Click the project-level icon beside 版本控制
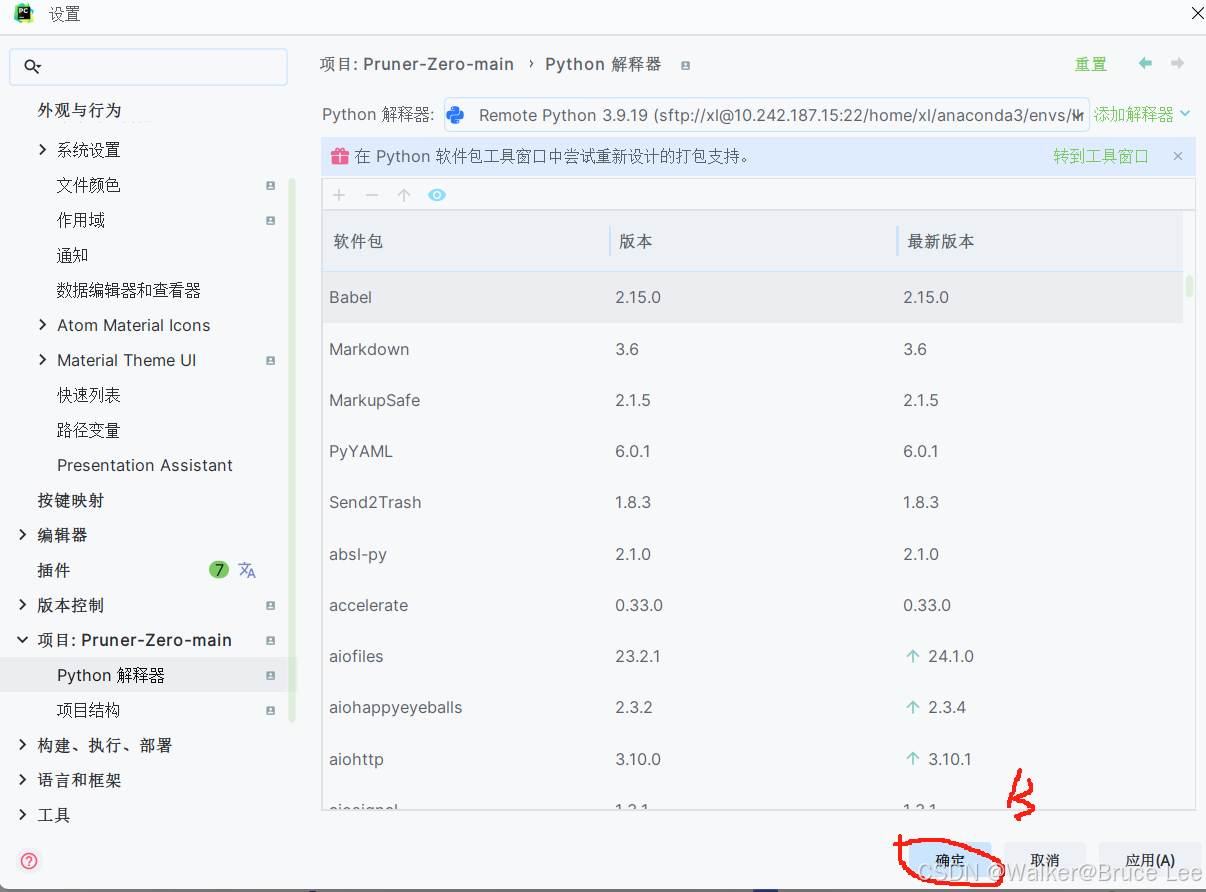Image resolution: width=1206 pixels, height=892 pixels. point(270,605)
